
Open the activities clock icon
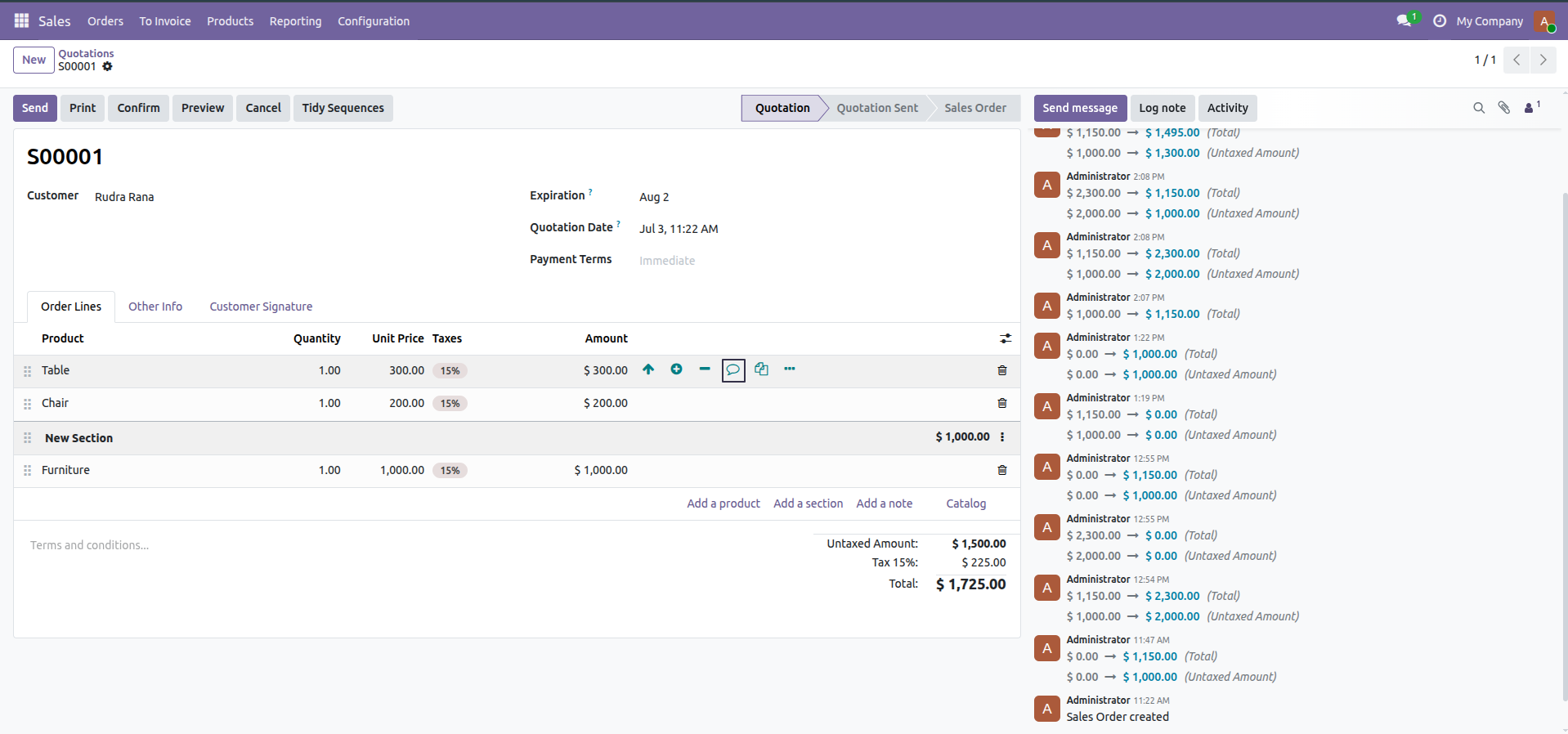point(1440,20)
